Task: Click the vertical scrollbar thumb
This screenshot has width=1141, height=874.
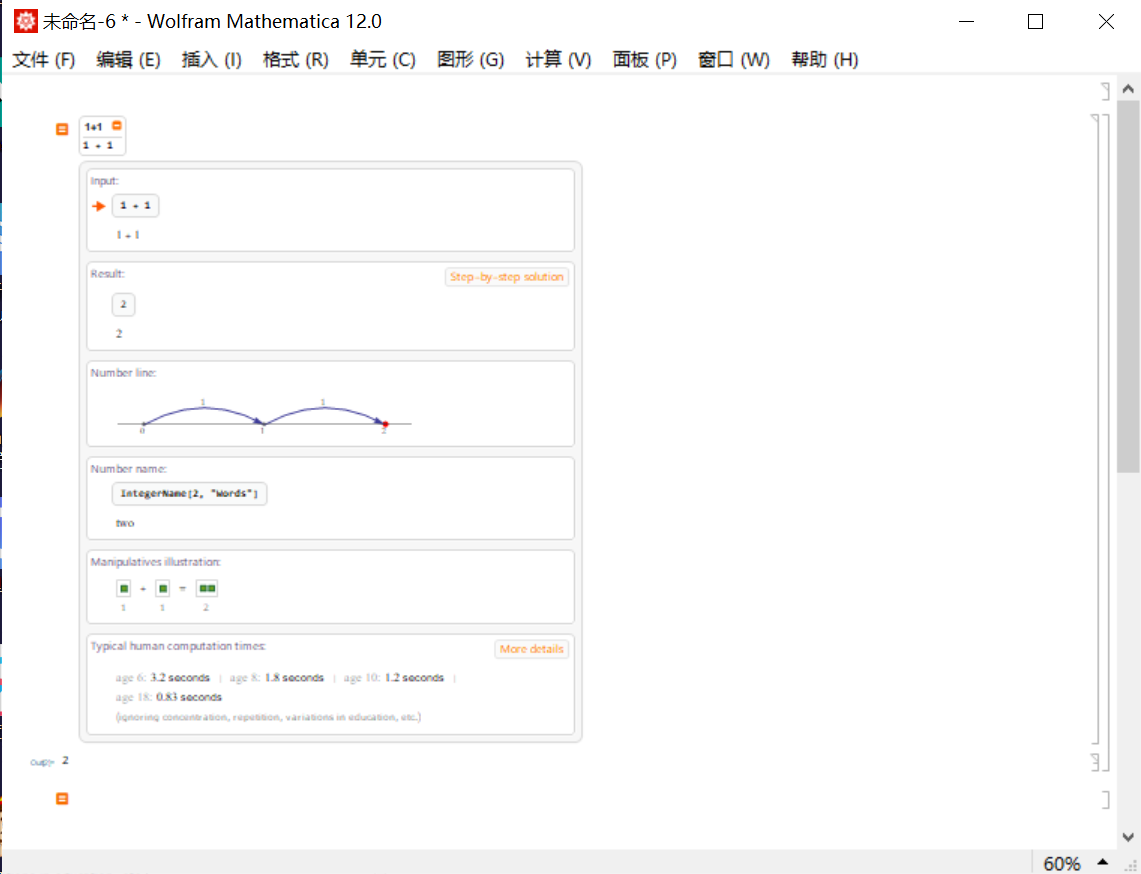Action: click(1128, 287)
